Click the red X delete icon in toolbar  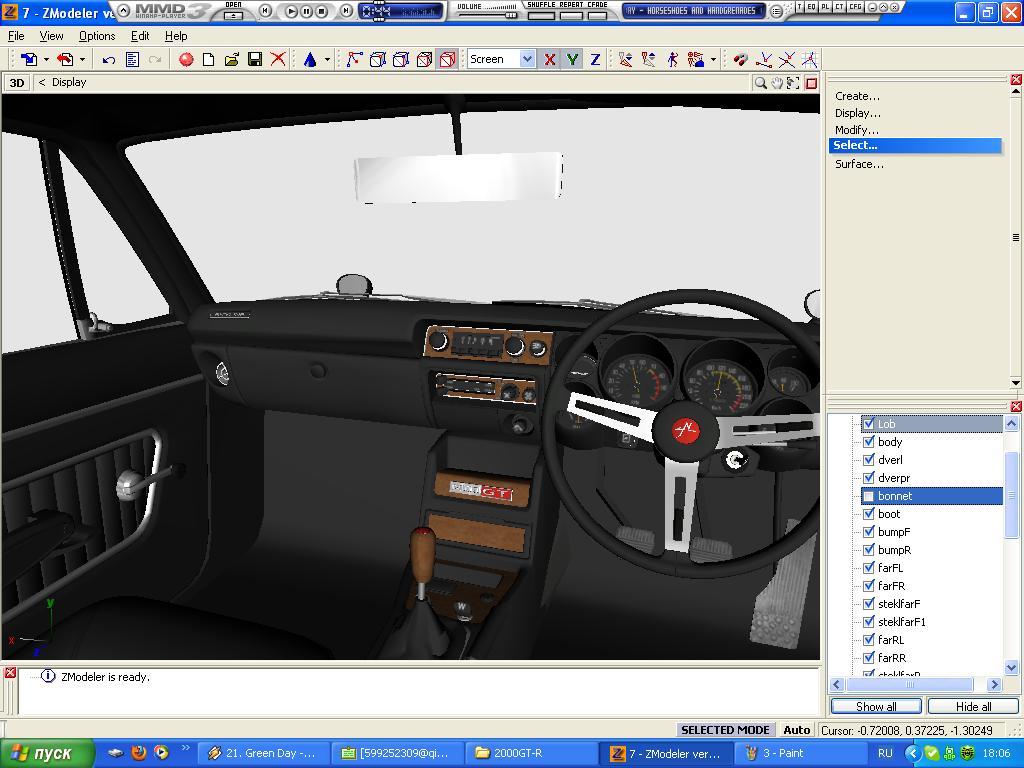click(x=278, y=60)
